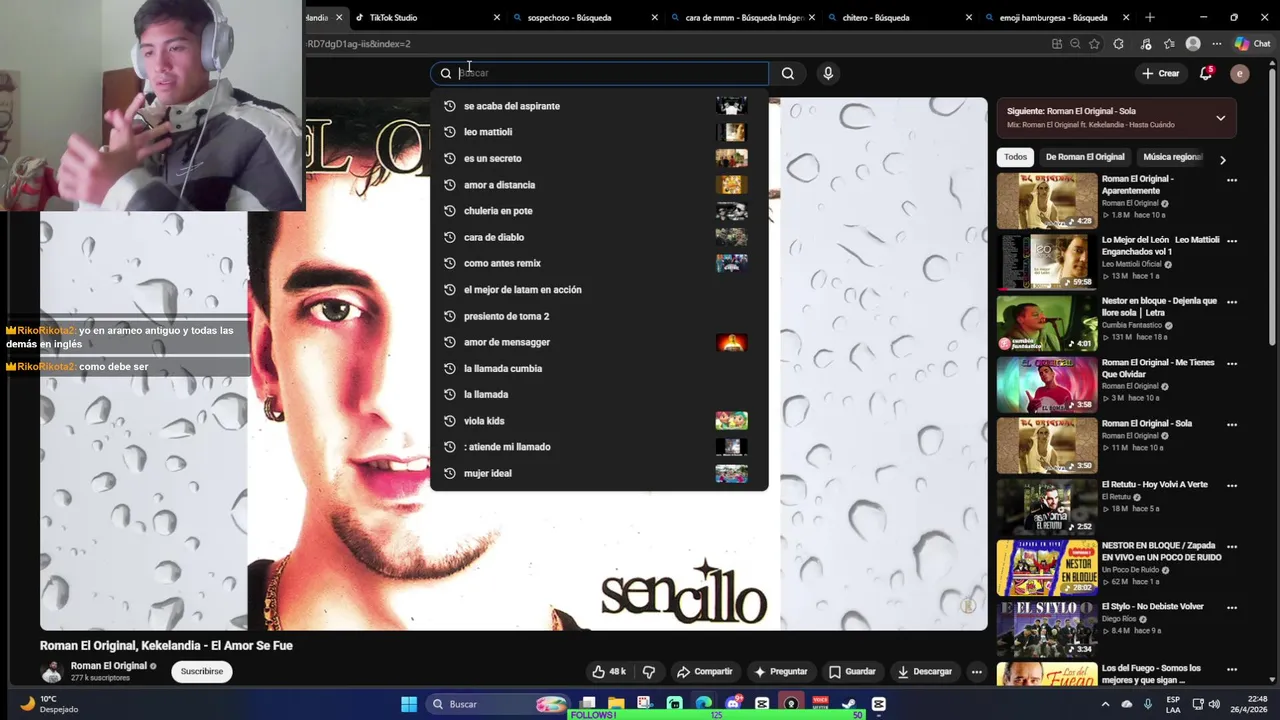Choose 'el mejor de latam en acción' suggestion
The width and height of the screenshot is (1280, 720).
pos(599,290)
